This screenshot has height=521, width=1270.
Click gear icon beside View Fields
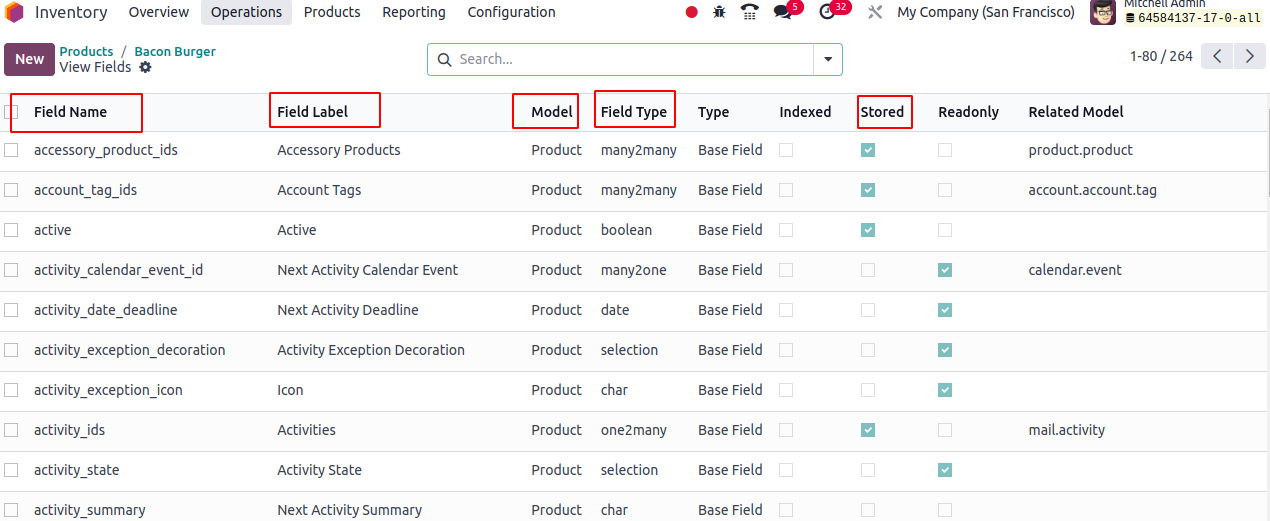point(146,67)
